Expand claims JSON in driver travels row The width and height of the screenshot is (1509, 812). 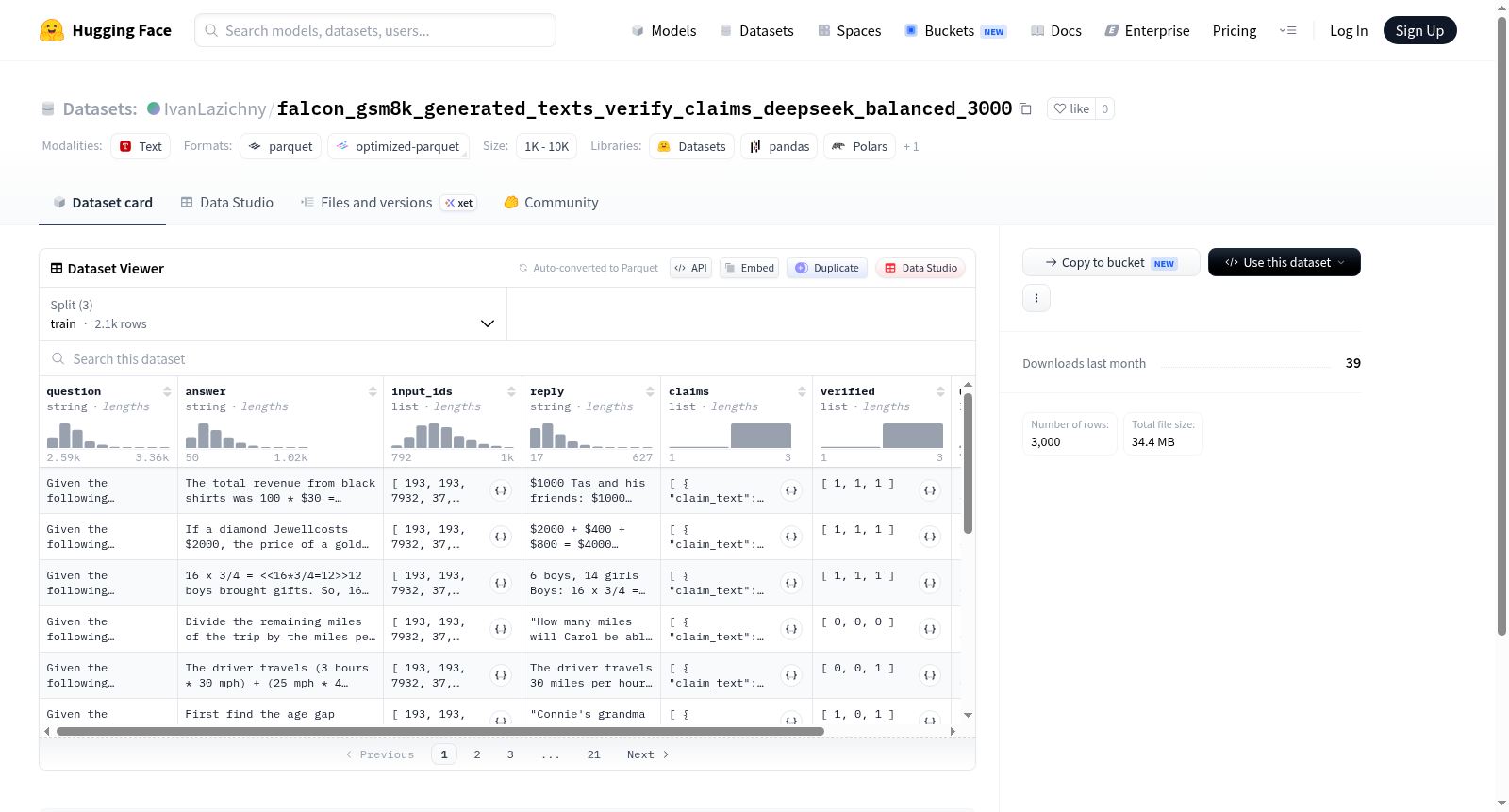click(x=791, y=675)
